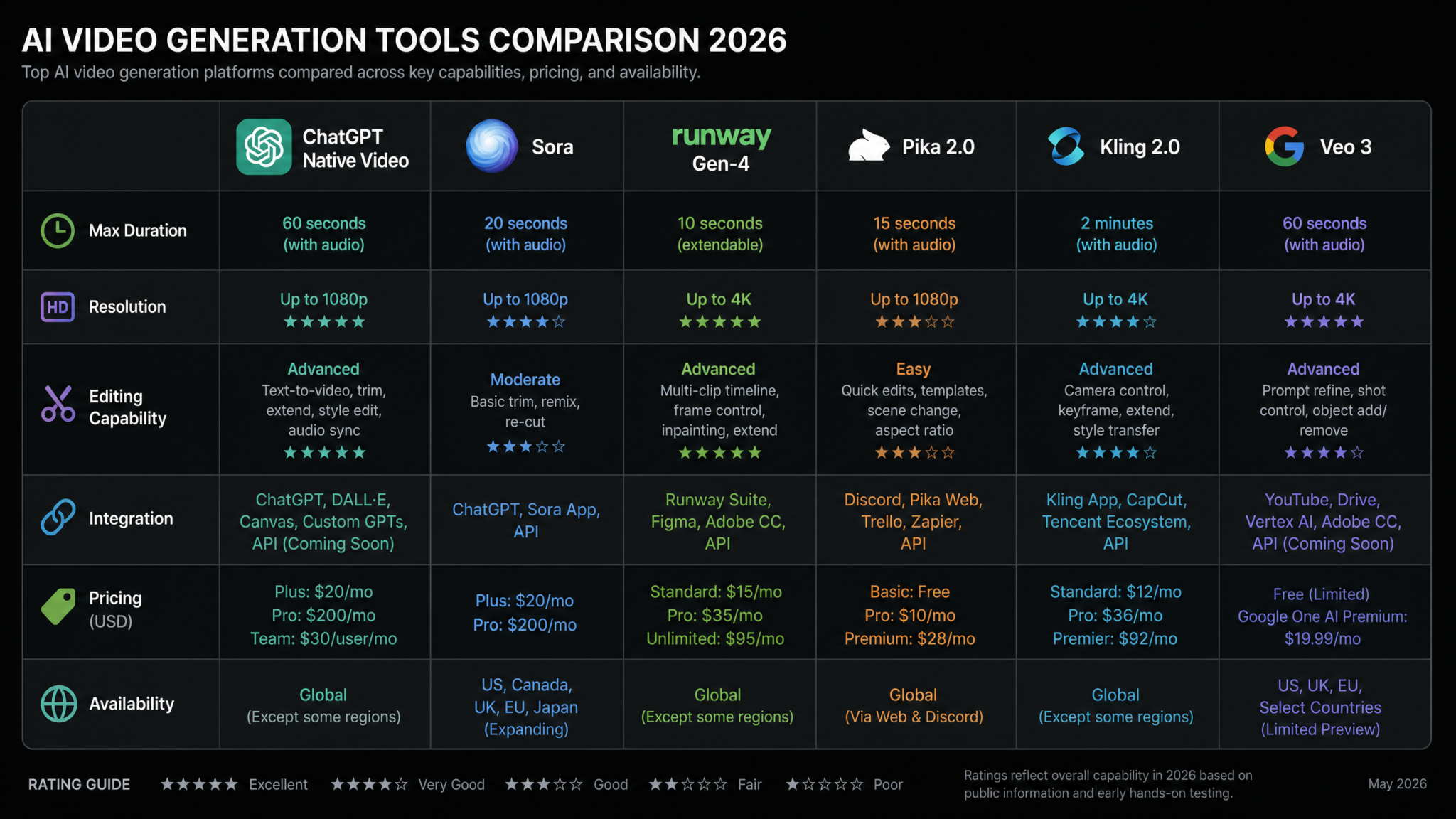Click Sora's resolution star rating
The width and height of the screenshot is (1456, 819).
525,322
